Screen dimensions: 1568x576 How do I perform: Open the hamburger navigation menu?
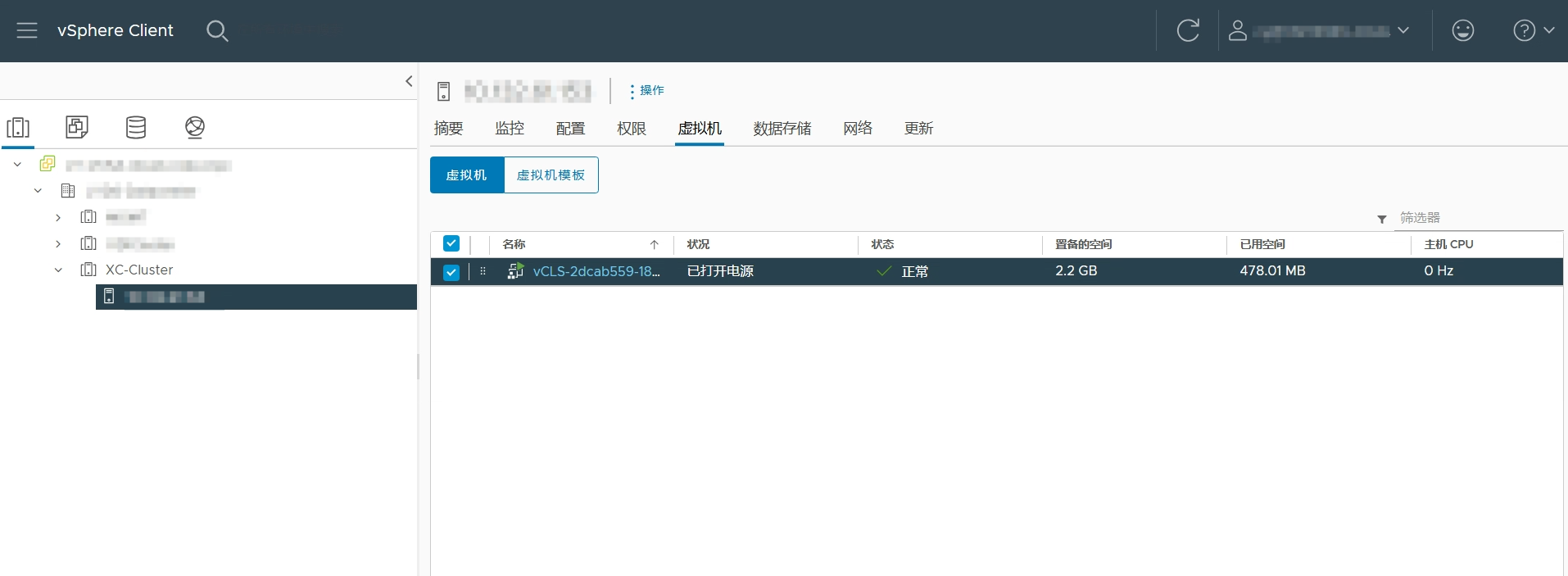[x=27, y=31]
